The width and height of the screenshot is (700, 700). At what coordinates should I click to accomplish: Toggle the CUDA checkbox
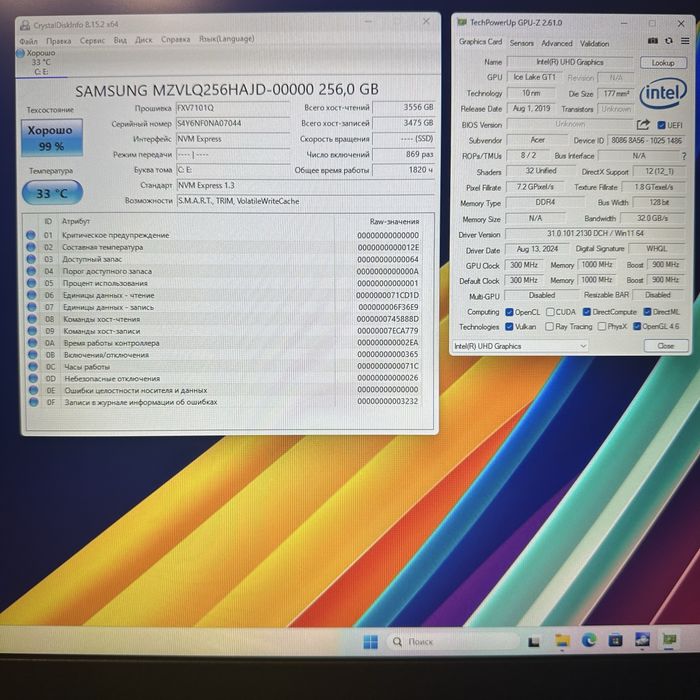550,312
